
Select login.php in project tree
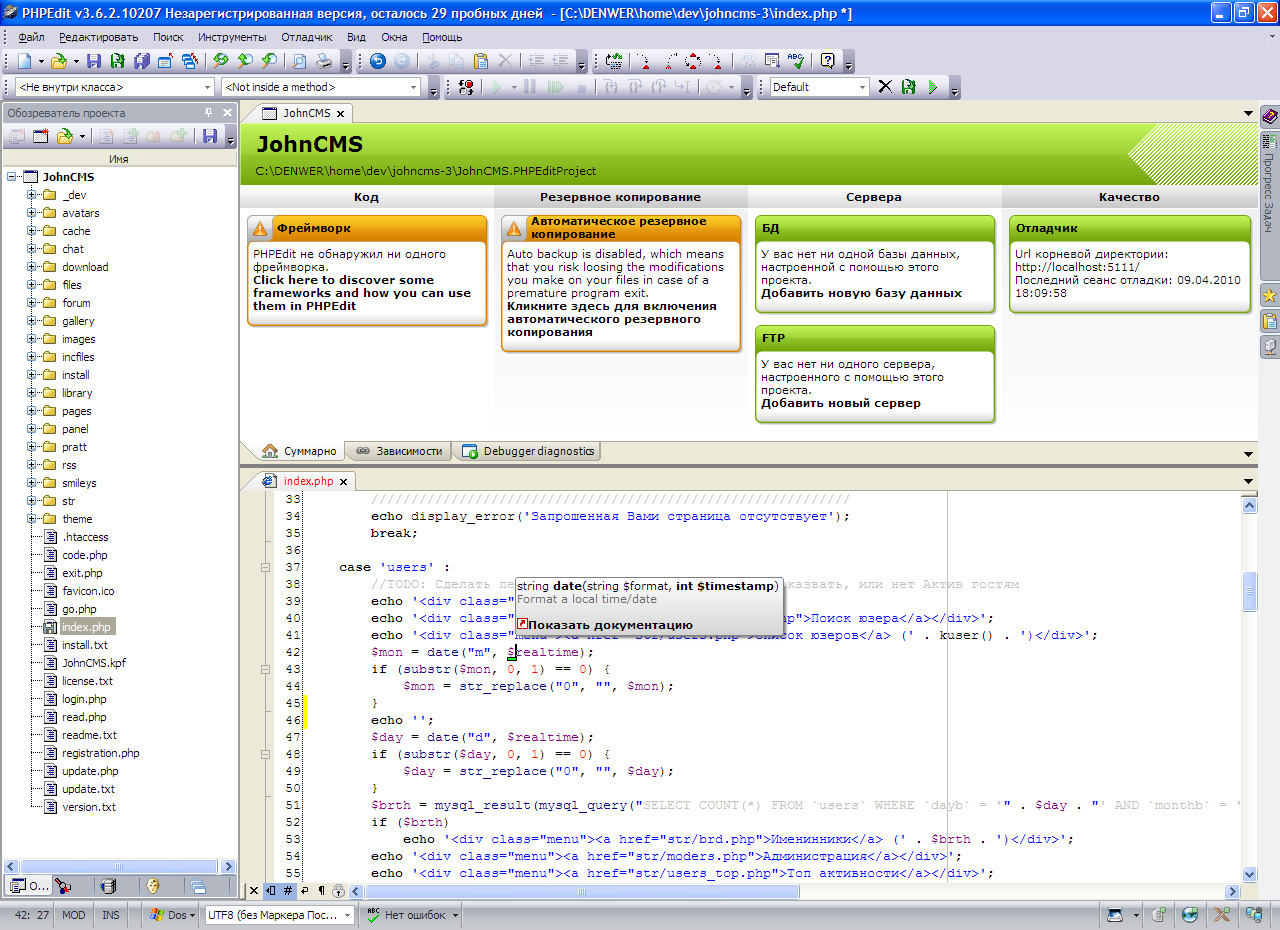(84, 699)
